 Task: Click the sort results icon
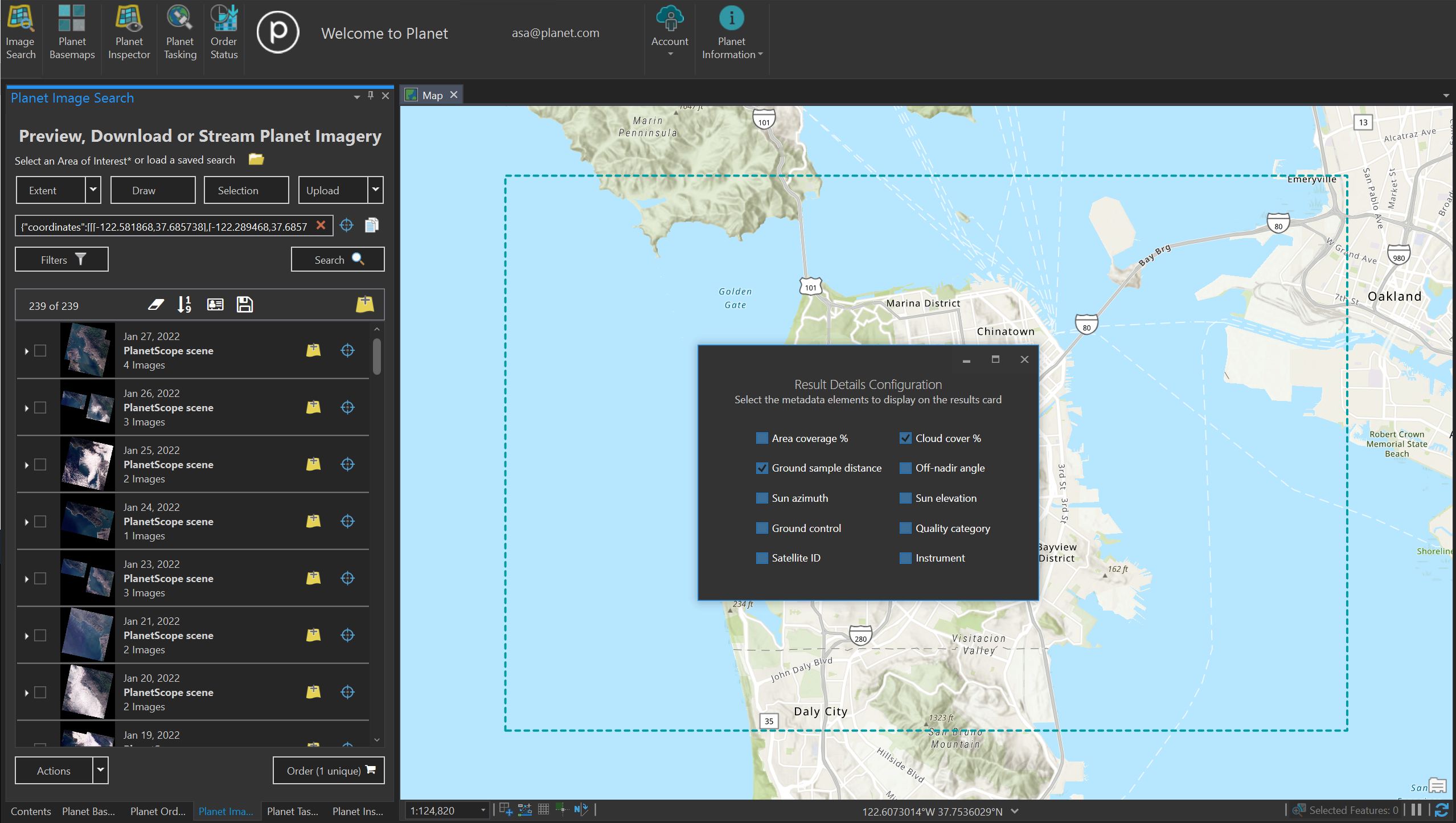184,305
